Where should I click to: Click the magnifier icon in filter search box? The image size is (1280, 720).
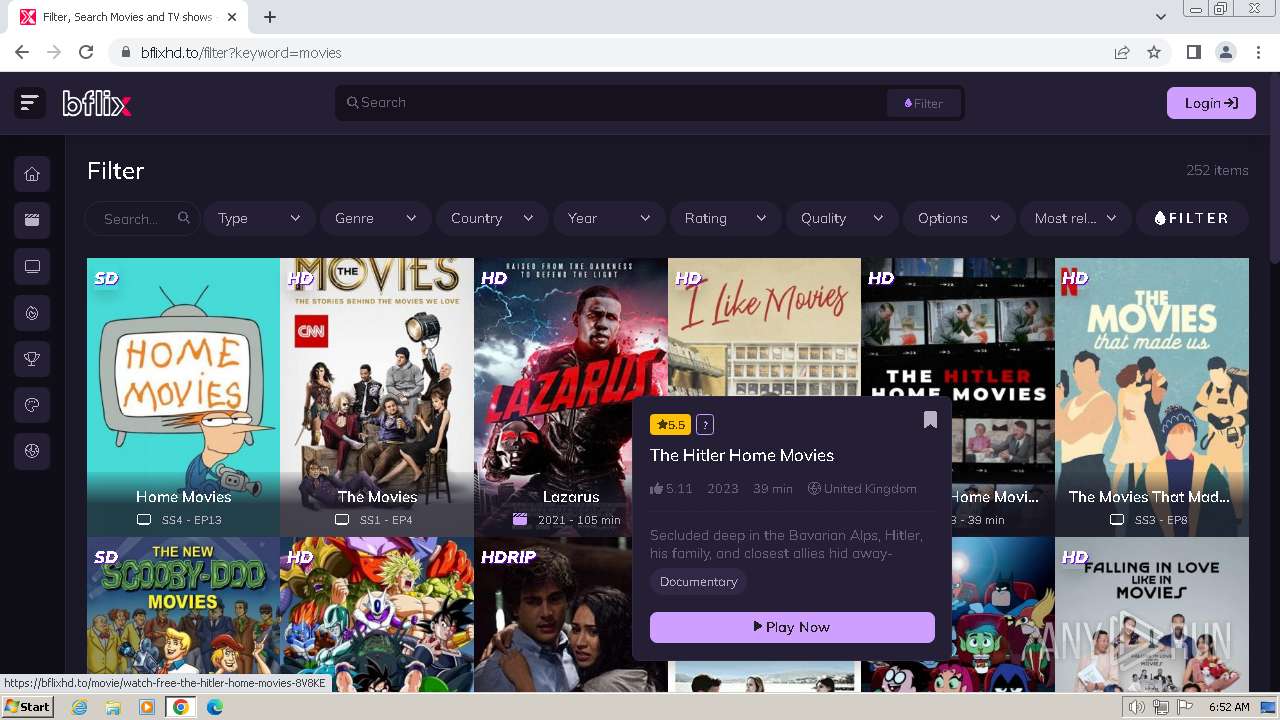tap(184, 218)
